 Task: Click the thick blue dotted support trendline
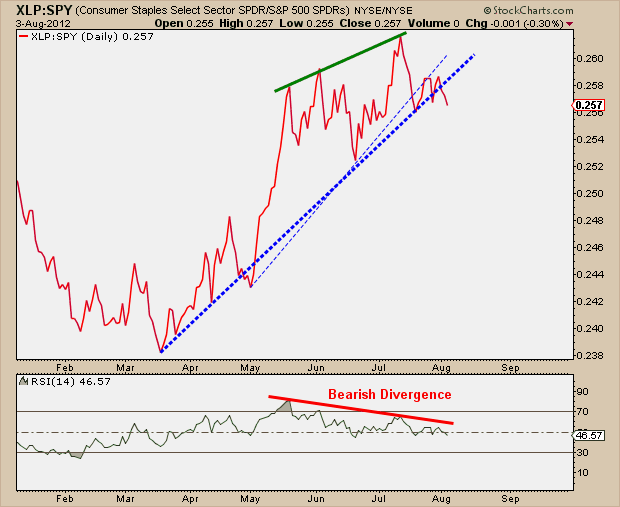coord(318,203)
